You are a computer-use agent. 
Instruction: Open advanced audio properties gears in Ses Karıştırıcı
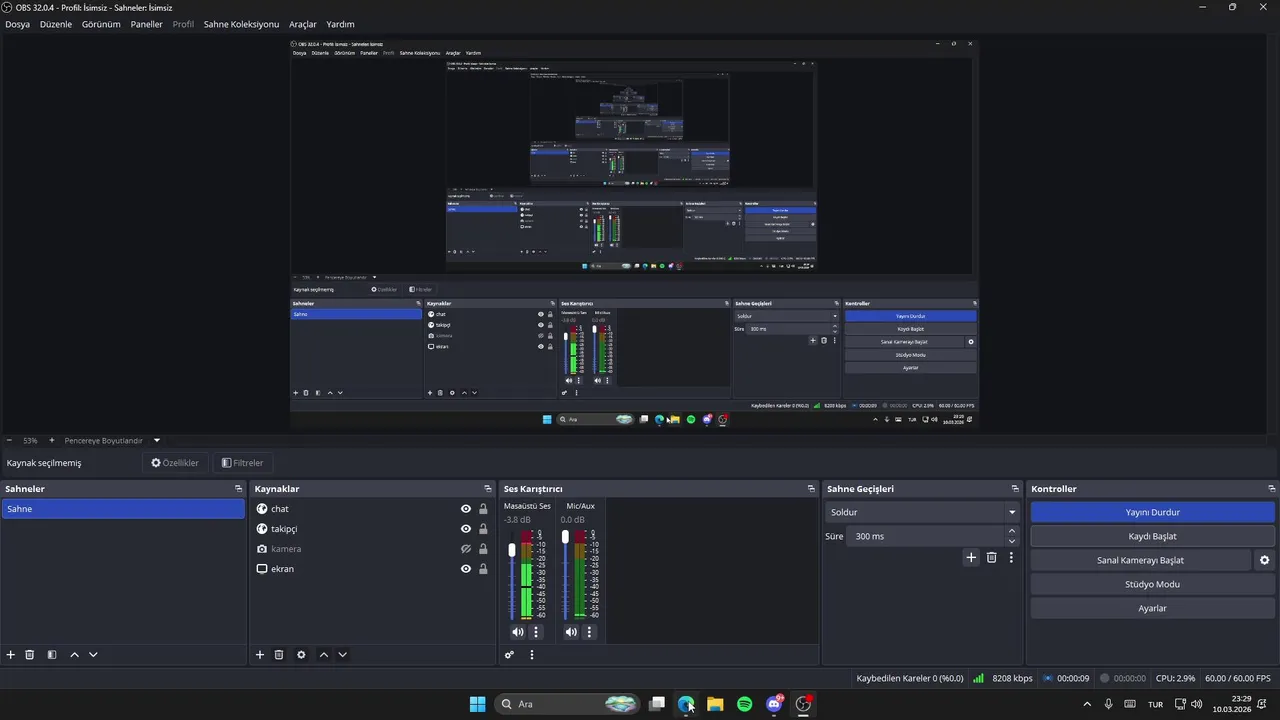coord(509,655)
